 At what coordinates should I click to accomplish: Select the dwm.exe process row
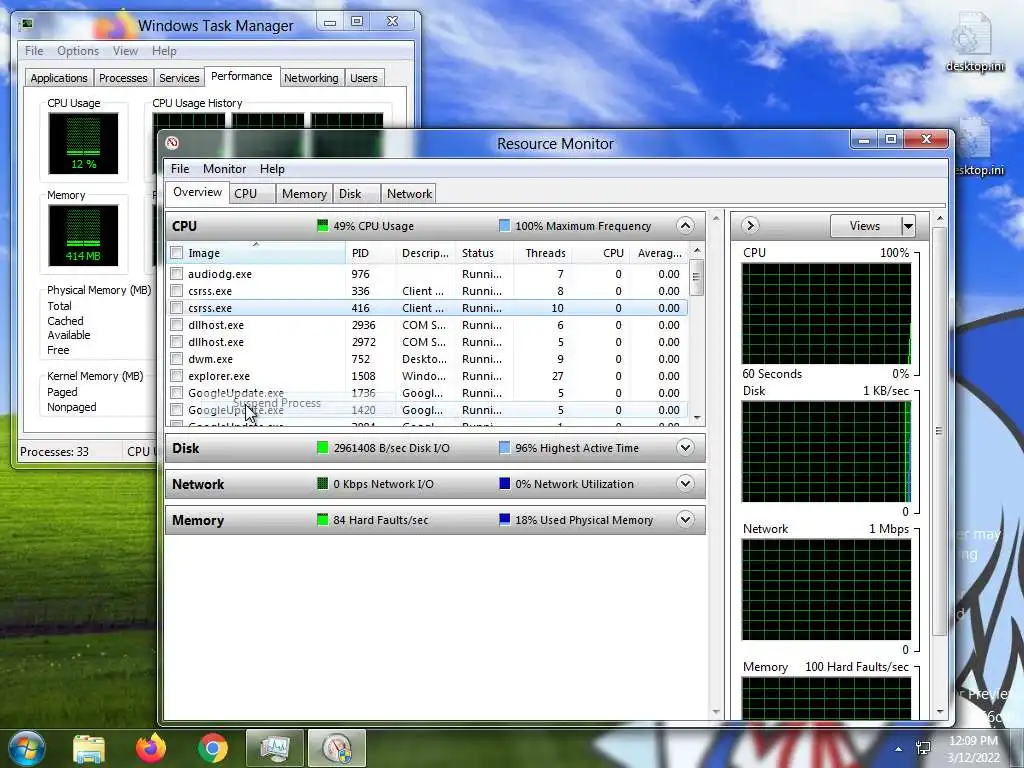[x=427, y=359]
